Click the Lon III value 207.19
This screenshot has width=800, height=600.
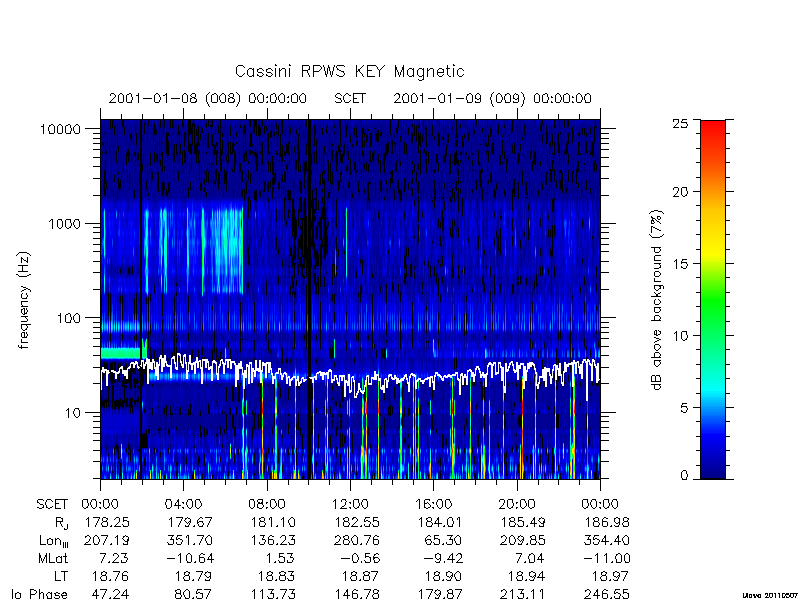tap(107, 540)
